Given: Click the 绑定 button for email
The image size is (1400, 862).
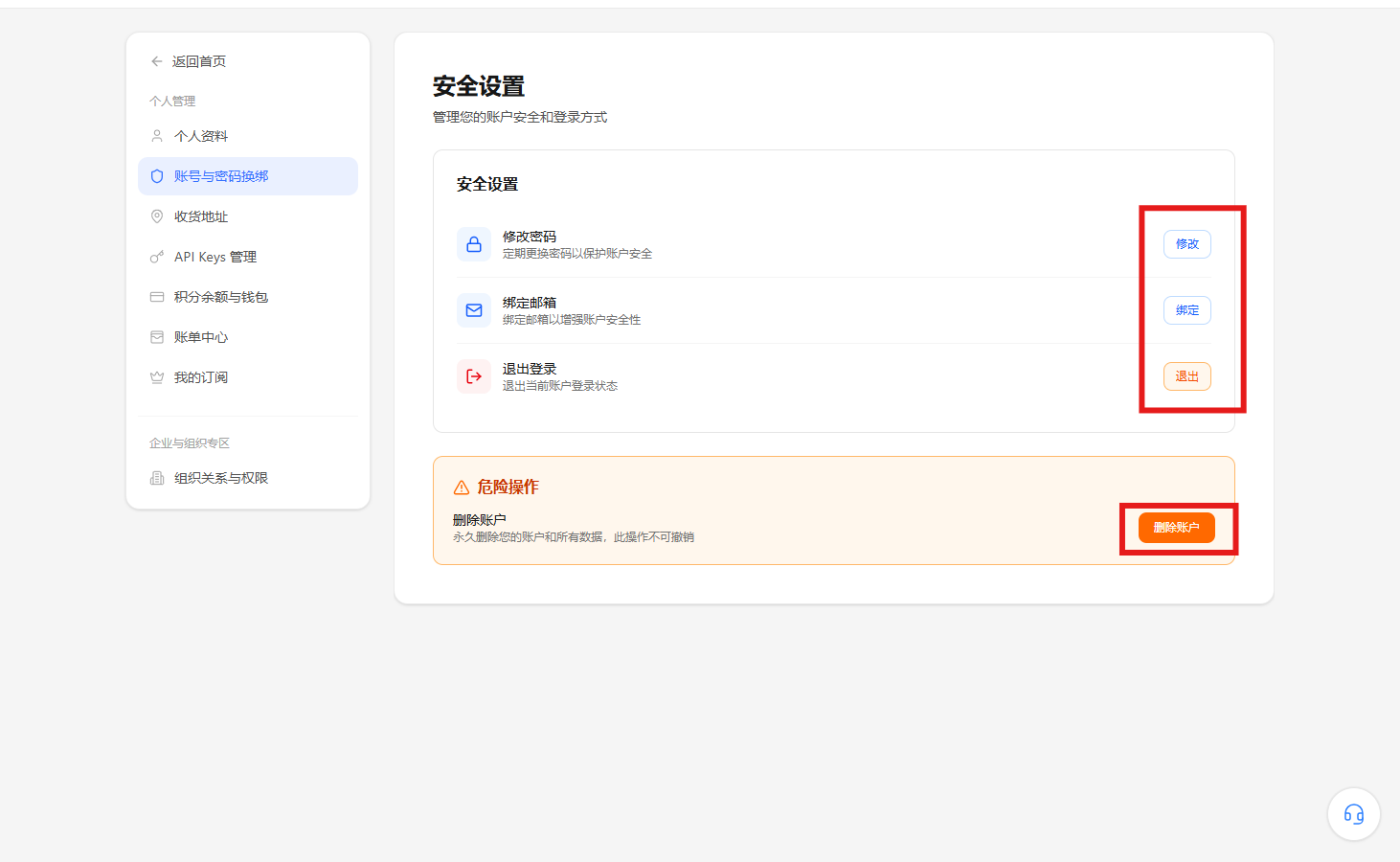Looking at the screenshot, I should 1187,310.
